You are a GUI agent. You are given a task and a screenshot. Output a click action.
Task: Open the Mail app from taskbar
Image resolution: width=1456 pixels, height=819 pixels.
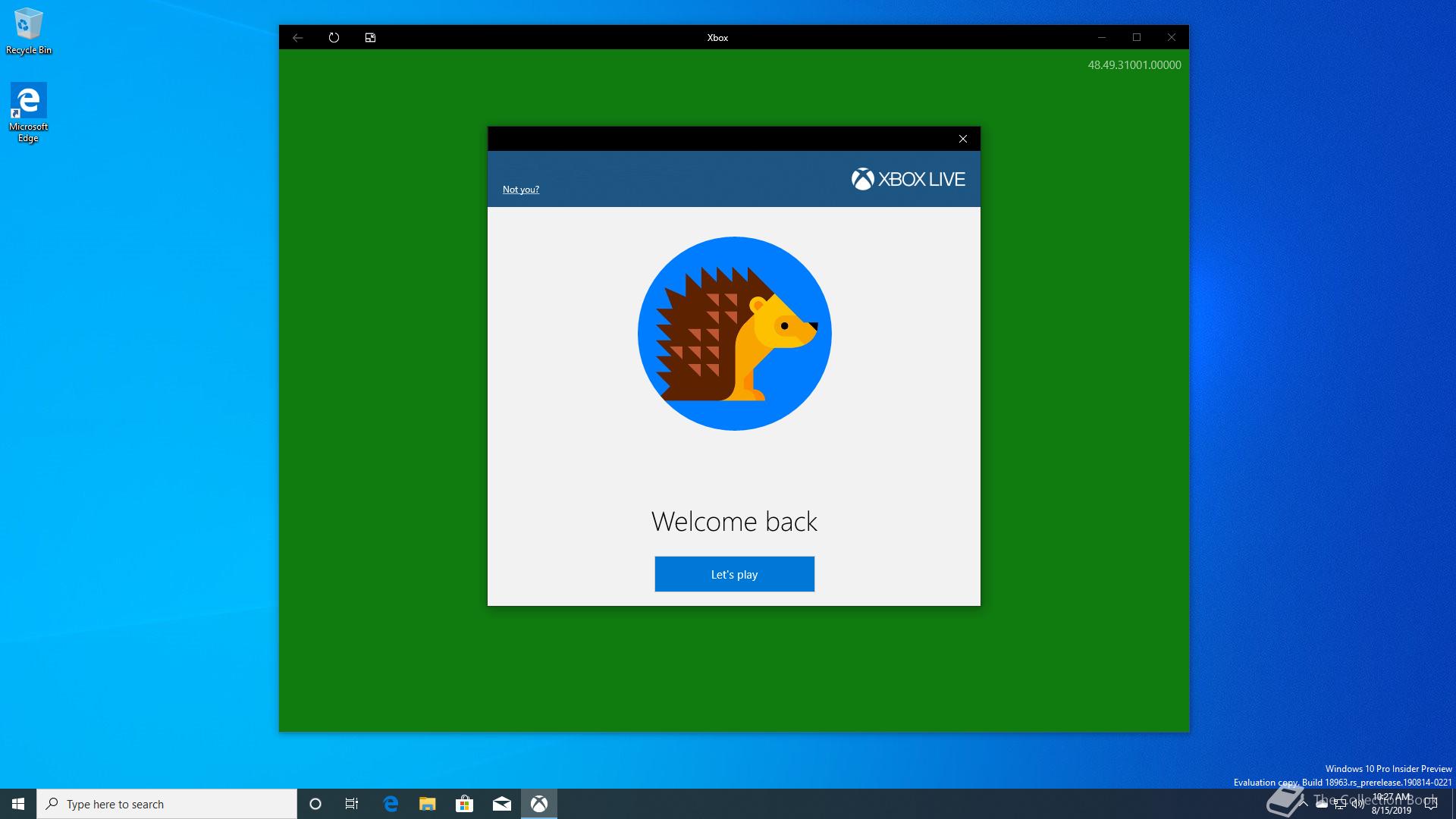pyautogui.click(x=502, y=804)
